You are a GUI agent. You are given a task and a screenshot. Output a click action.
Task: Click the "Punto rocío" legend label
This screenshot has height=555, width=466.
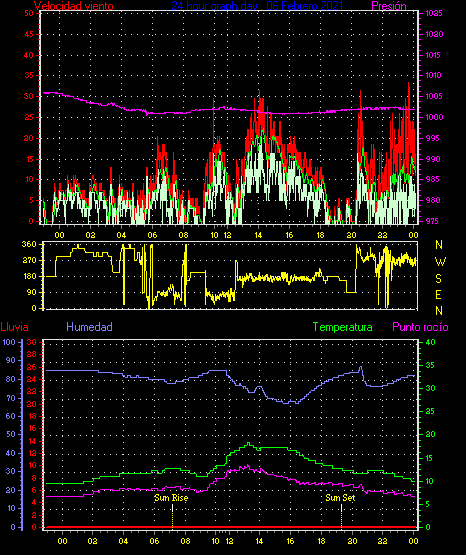[x=420, y=327]
